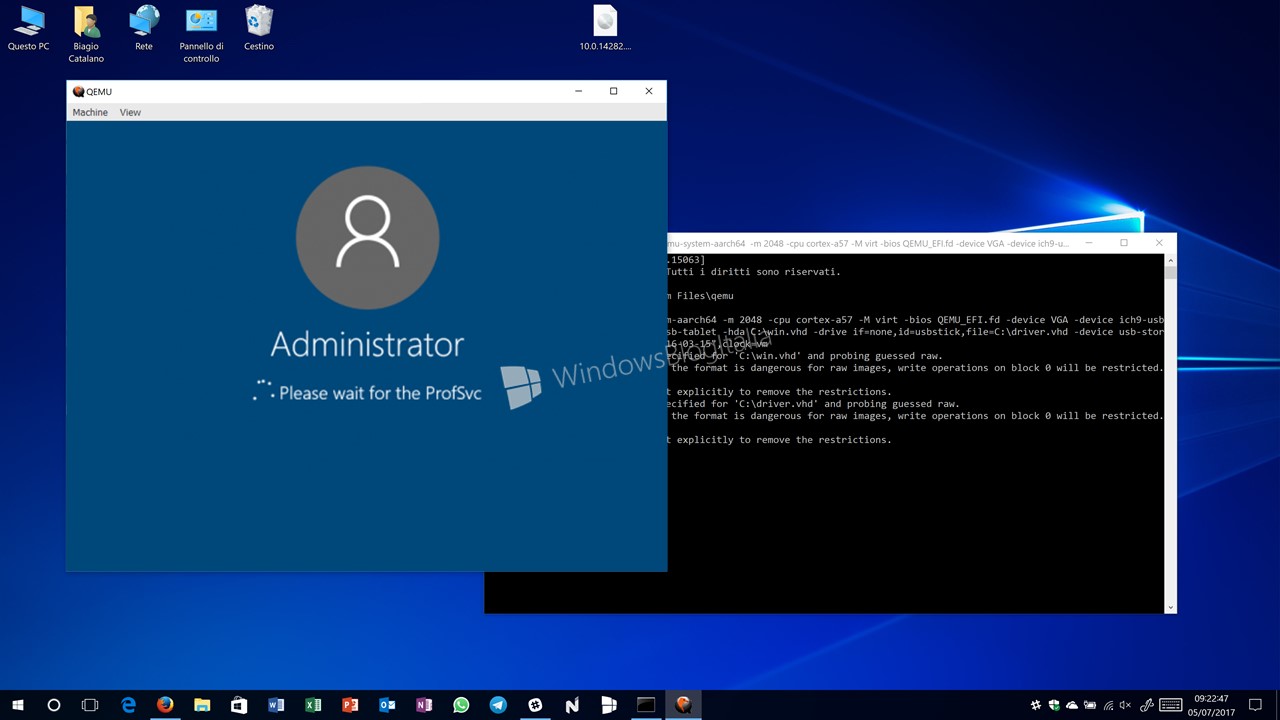Open the Machine menu in QEMU
The height and width of the screenshot is (720, 1280).
coord(90,112)
